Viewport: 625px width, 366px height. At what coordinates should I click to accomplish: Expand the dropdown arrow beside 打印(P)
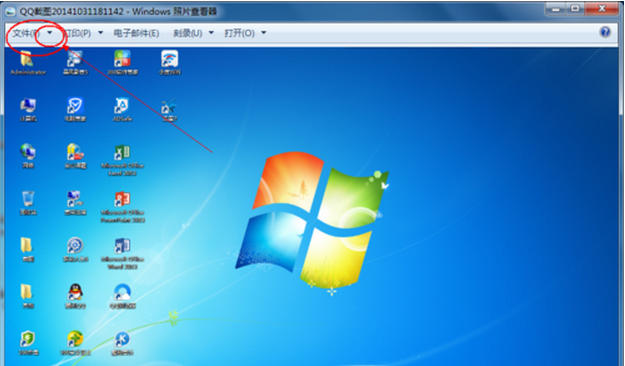tap(100, 33)
